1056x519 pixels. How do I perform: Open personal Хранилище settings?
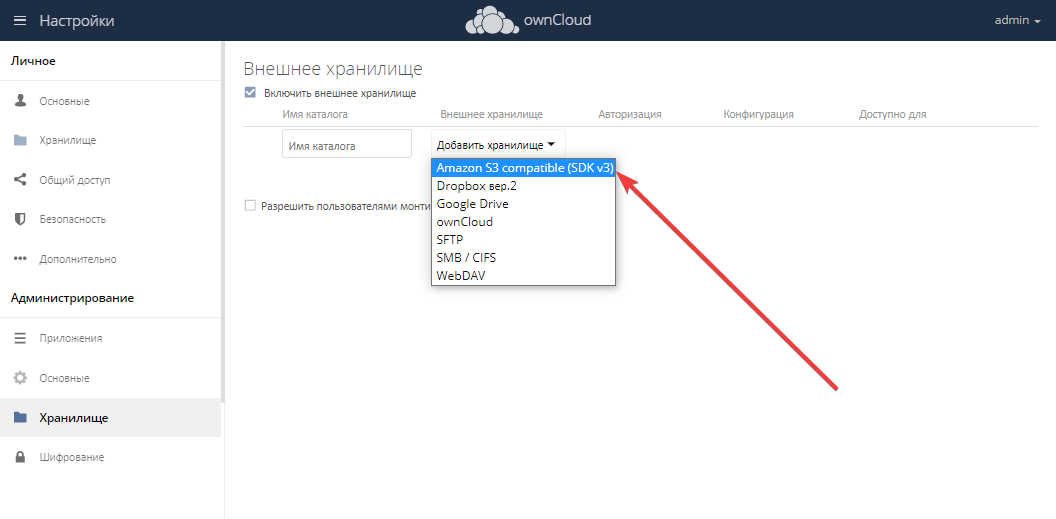110,141
